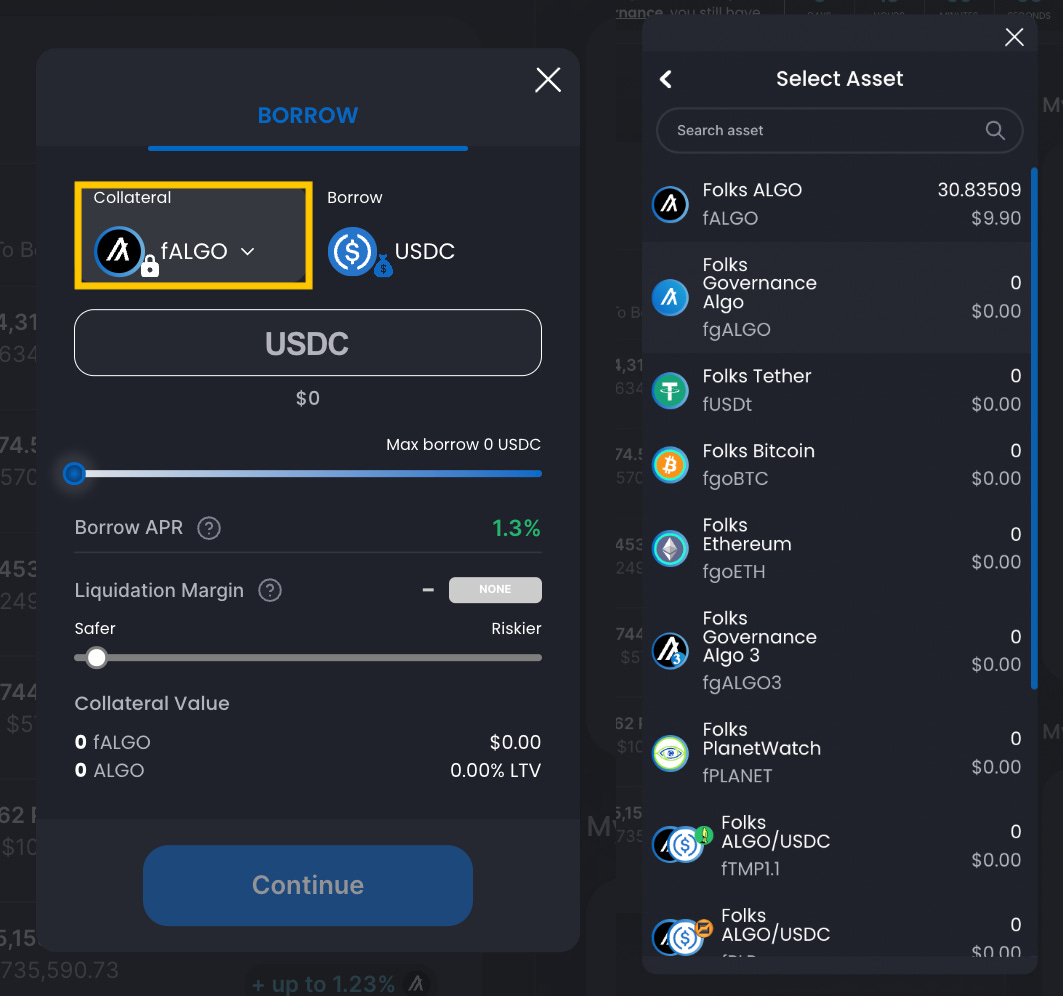Screen dimensions: 1063x996
Task: Click the Safer/Riskier slider handle
Action: [96, 658]
